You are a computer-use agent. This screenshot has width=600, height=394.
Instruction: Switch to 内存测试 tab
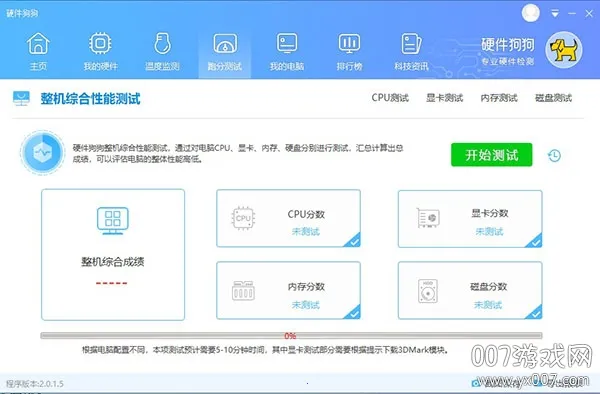[x=499, y=98]
